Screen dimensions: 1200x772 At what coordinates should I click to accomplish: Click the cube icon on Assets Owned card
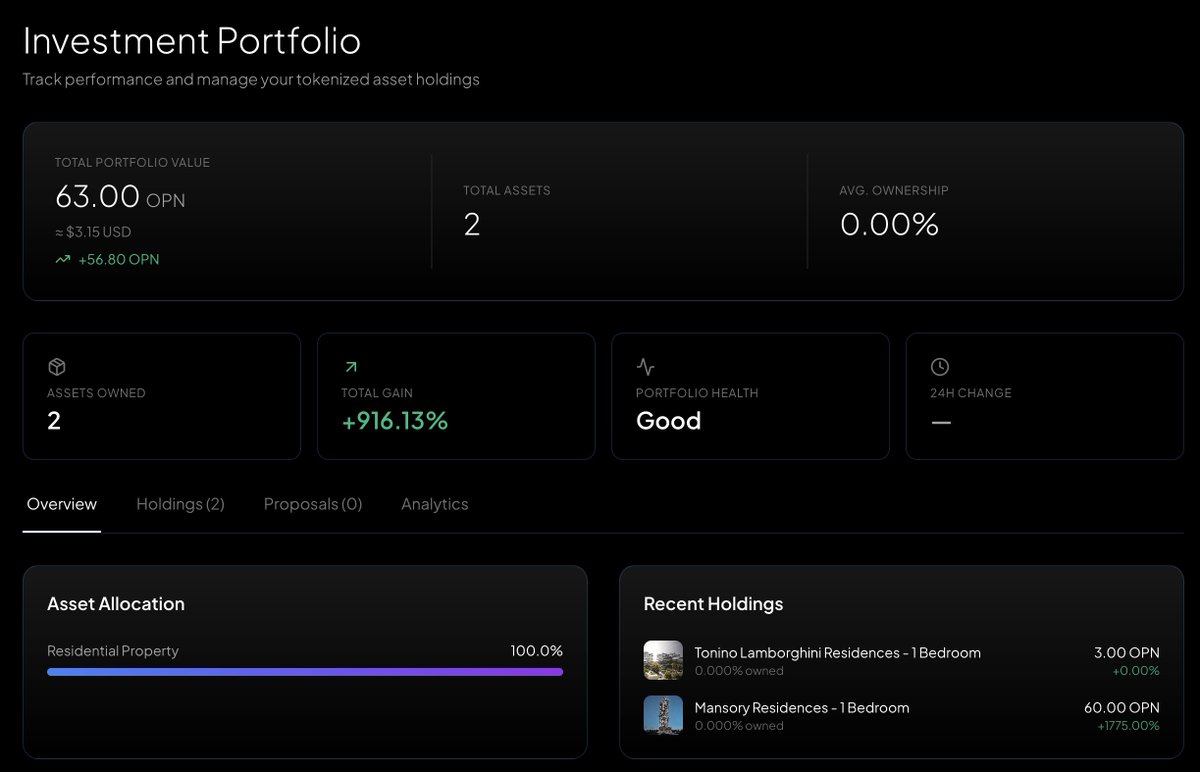57,366
